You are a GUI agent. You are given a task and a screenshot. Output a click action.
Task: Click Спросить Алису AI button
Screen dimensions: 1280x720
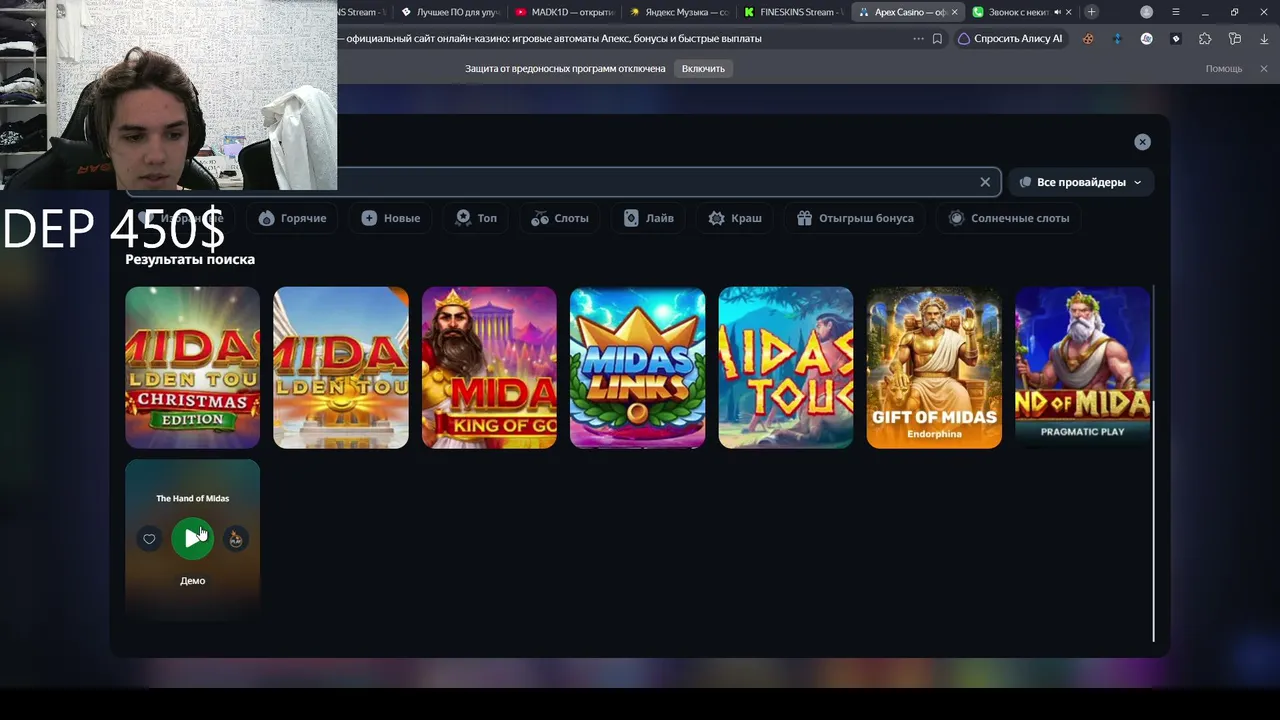(1010, 39)
